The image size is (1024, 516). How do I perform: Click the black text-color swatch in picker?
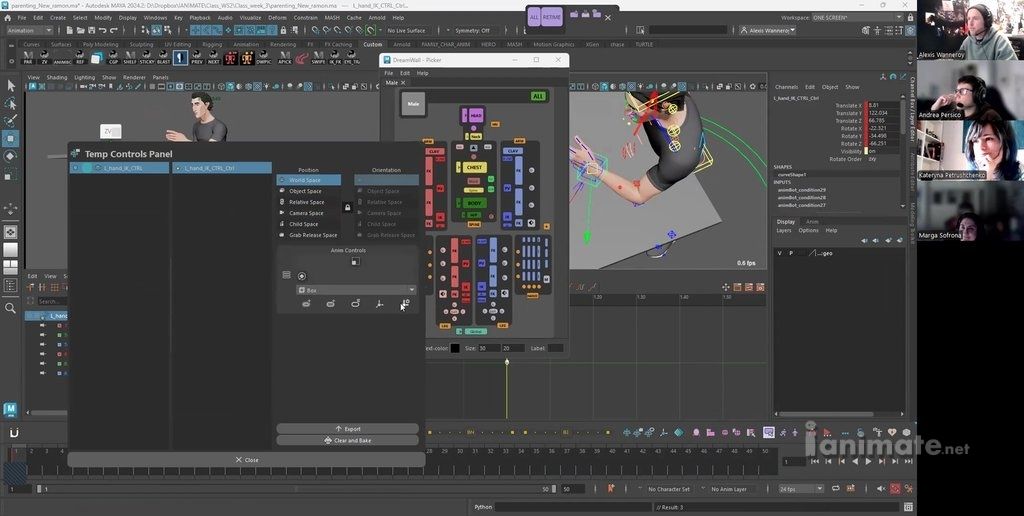[455, 348]
